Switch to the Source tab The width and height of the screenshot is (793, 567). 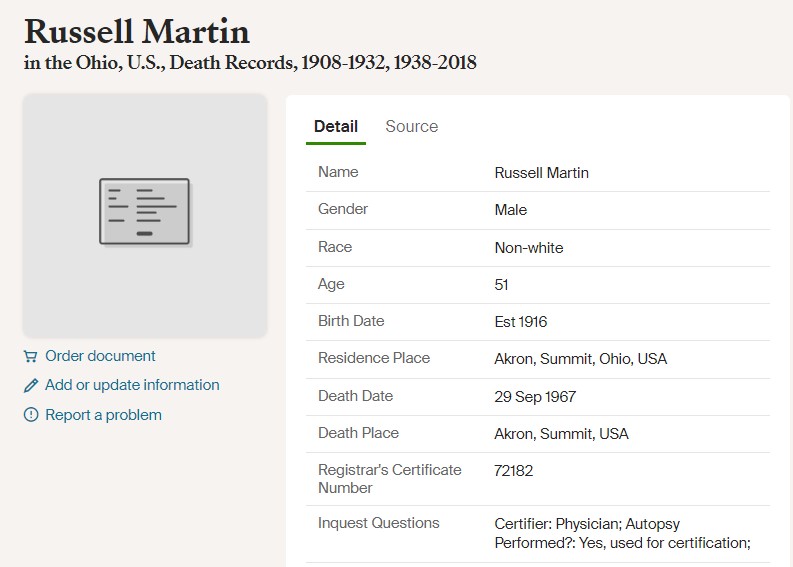(x=412, y=126)
